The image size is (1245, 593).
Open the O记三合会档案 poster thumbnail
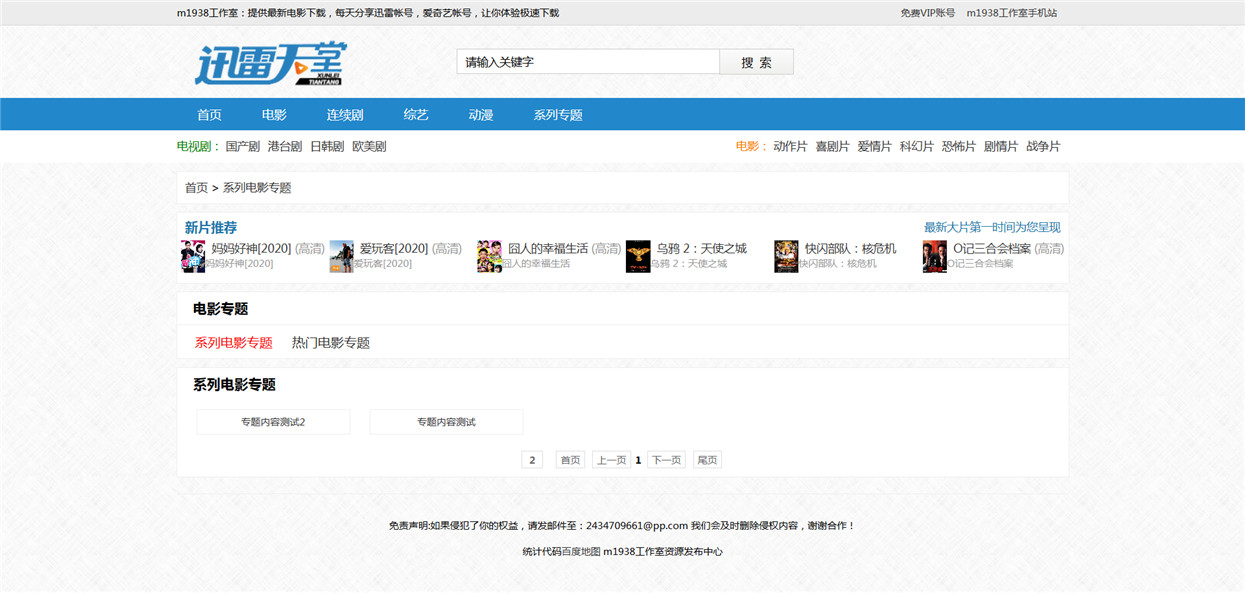[935, 256]
